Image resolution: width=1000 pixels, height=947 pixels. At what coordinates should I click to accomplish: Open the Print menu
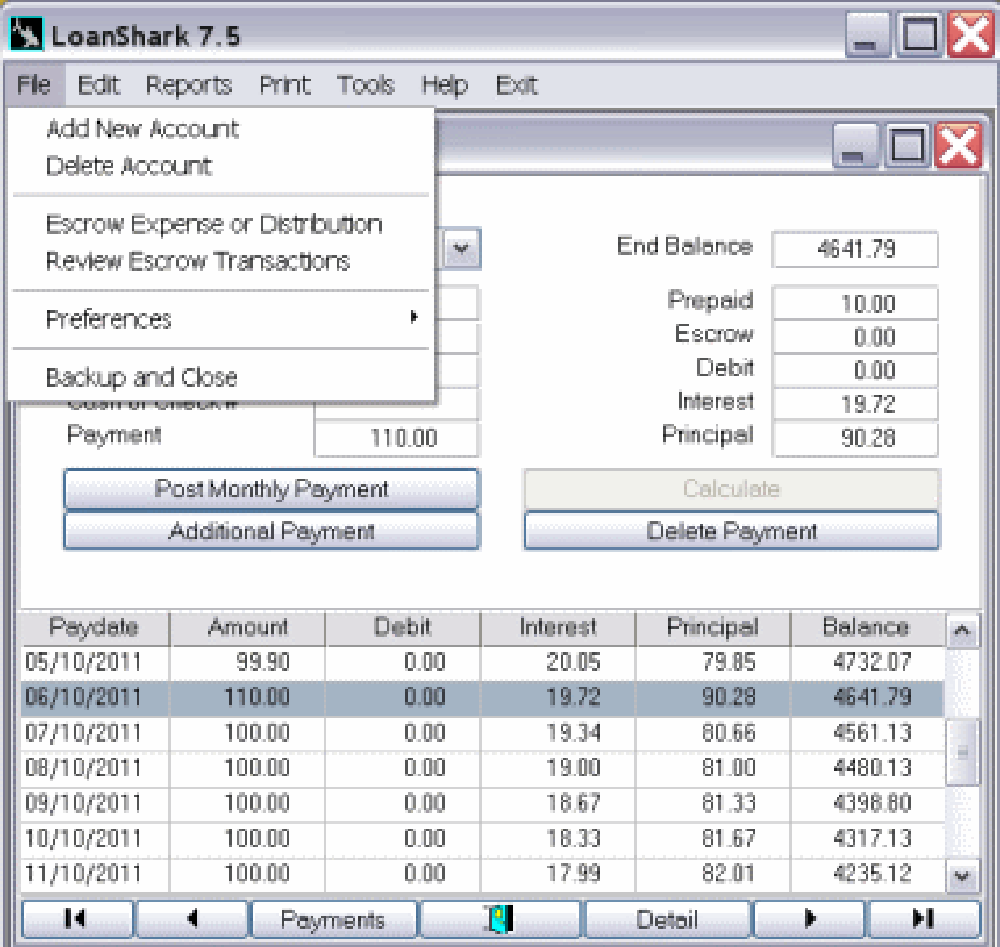tap(285, 85)
